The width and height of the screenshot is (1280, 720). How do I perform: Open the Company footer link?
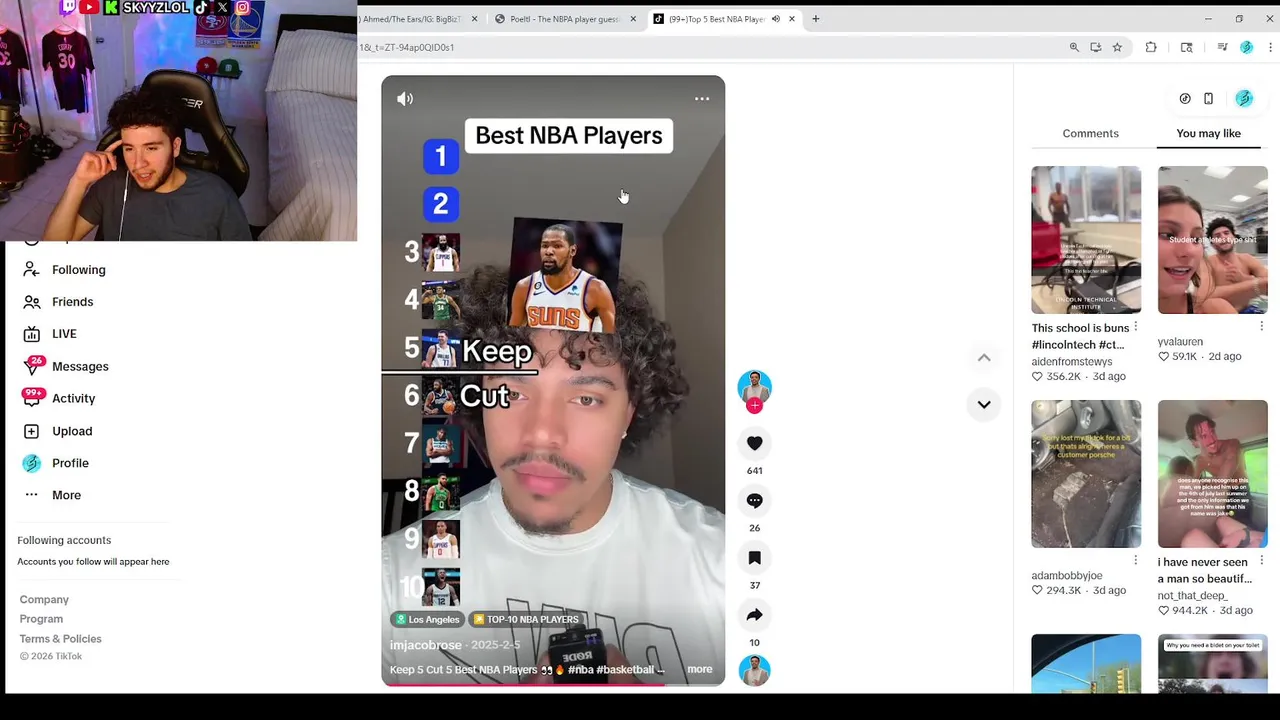[x=44, y=599]
